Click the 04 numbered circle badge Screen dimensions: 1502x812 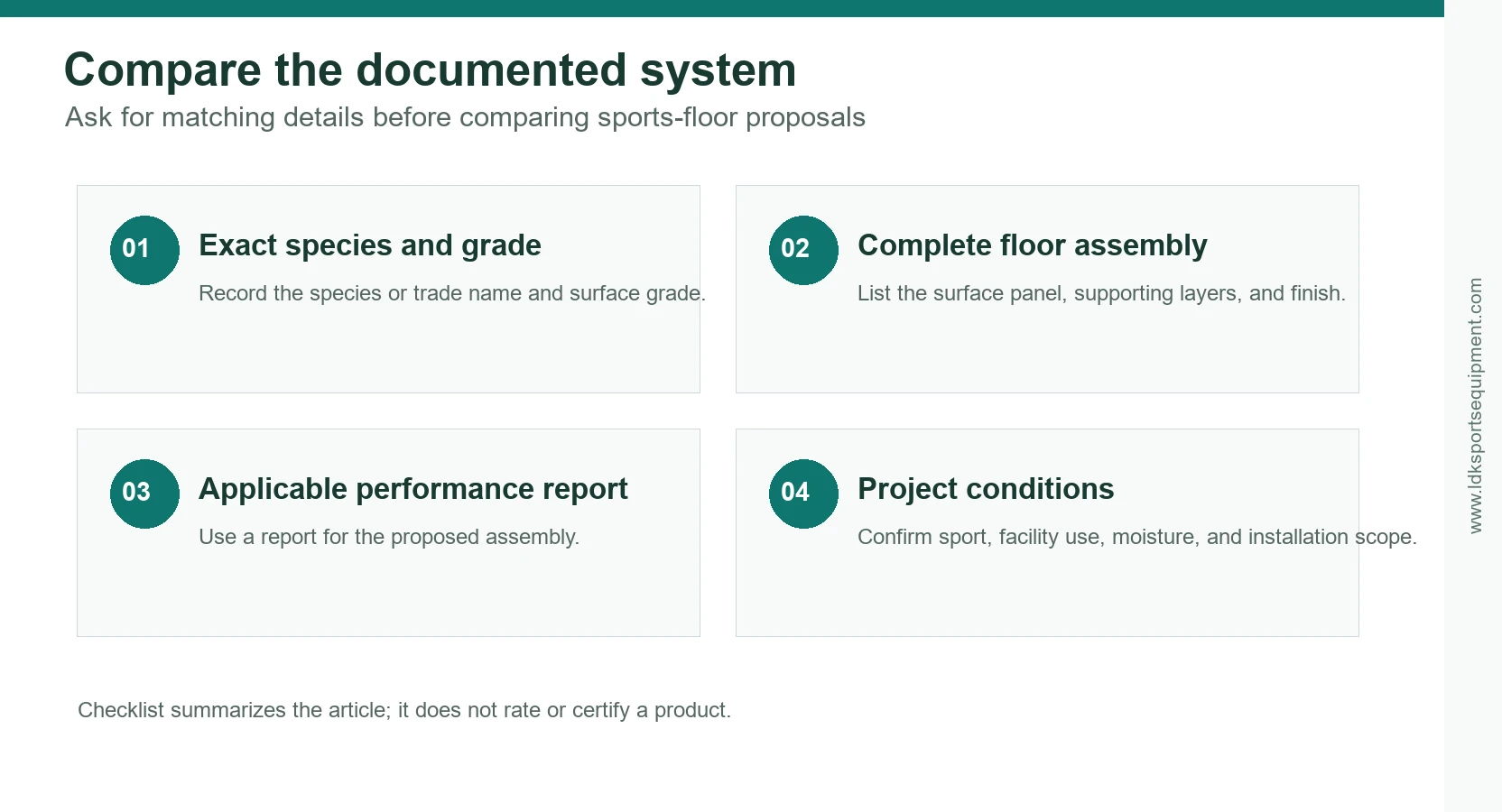pos(803,494)
